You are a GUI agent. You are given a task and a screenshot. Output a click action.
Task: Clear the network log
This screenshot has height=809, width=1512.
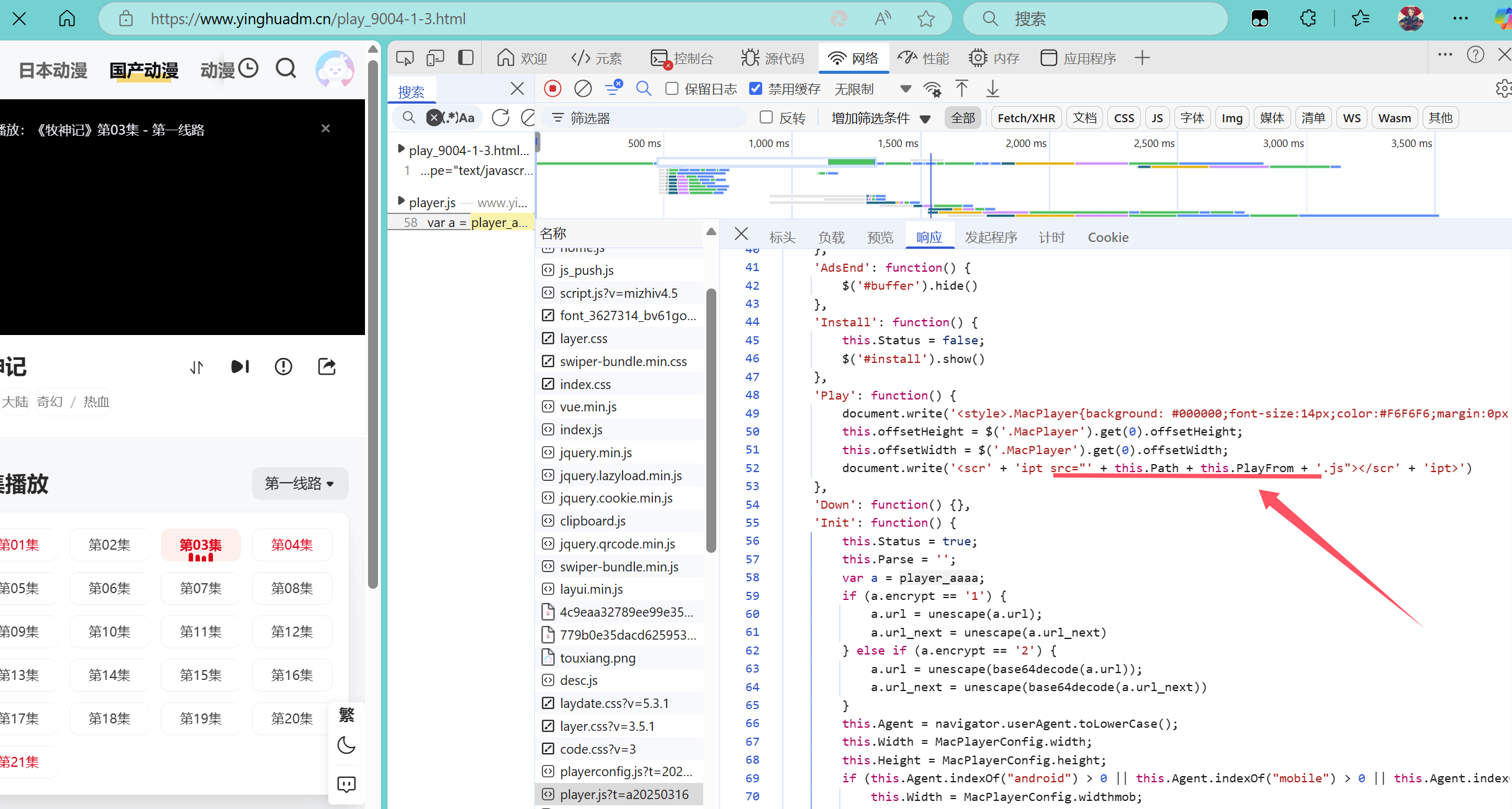582,89
